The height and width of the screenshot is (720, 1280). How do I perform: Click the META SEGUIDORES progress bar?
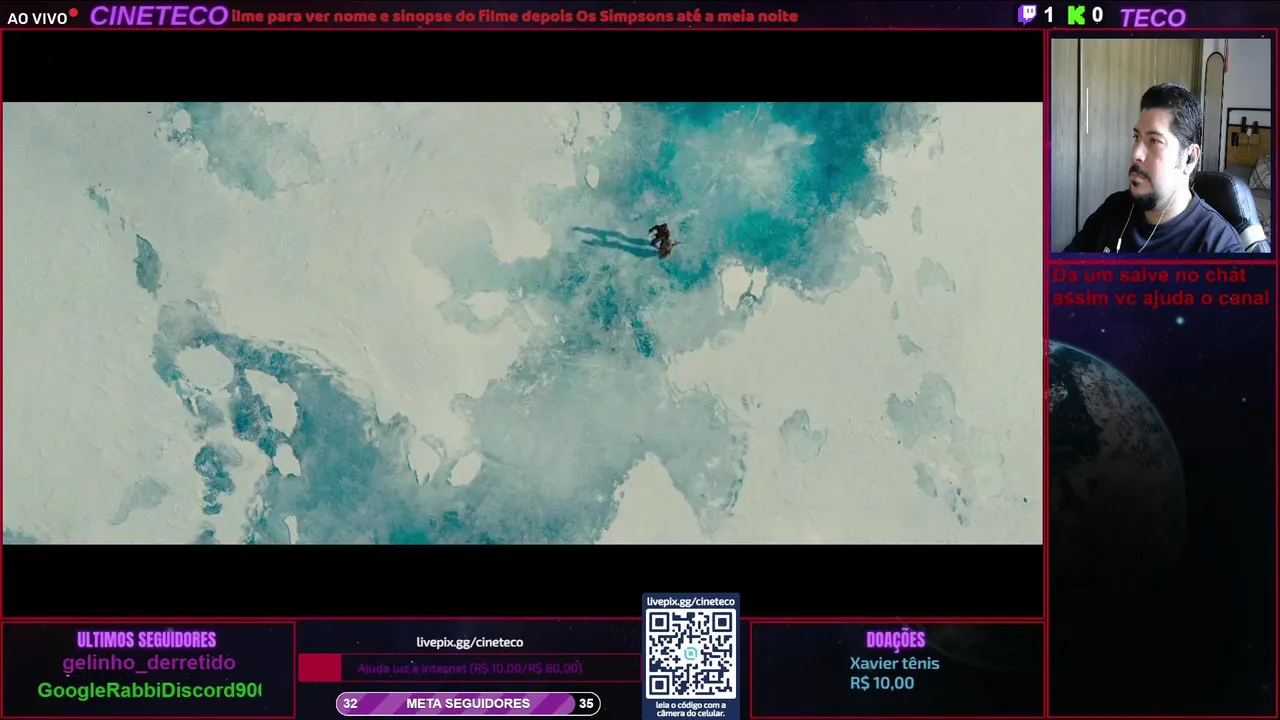[468, 704]
